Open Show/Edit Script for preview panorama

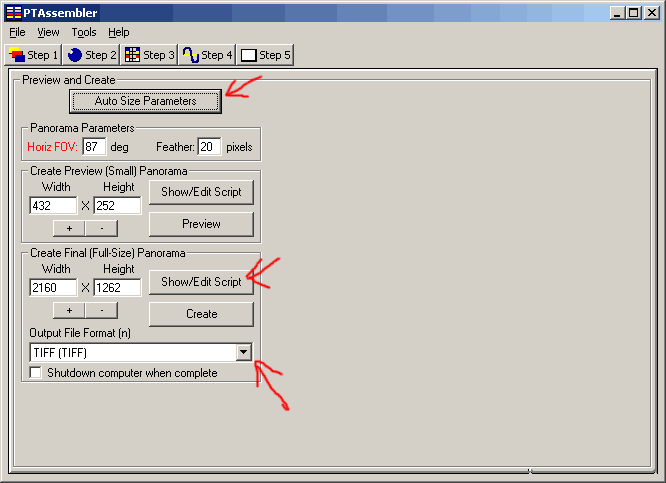click(x=201, y=192)
